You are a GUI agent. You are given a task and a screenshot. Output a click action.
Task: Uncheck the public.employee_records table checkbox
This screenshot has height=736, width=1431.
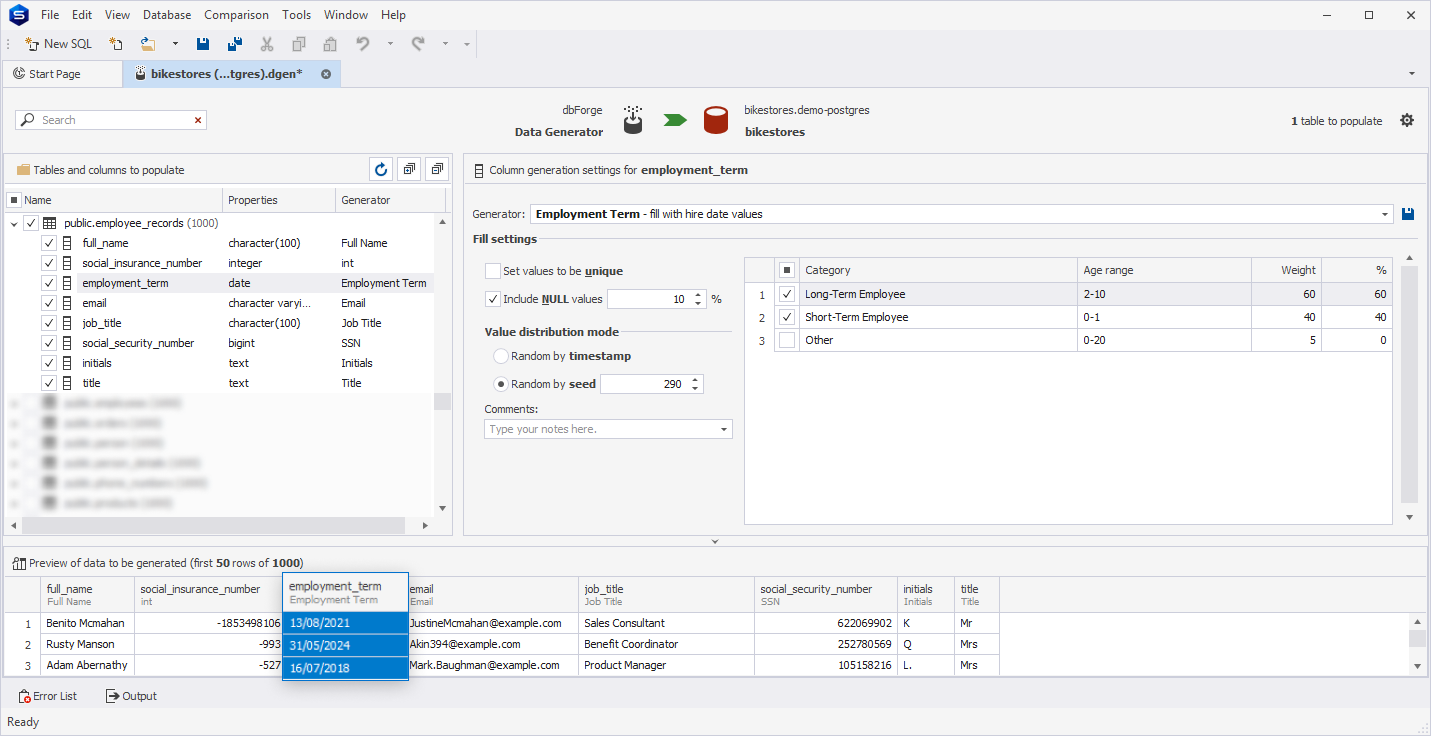31,223
